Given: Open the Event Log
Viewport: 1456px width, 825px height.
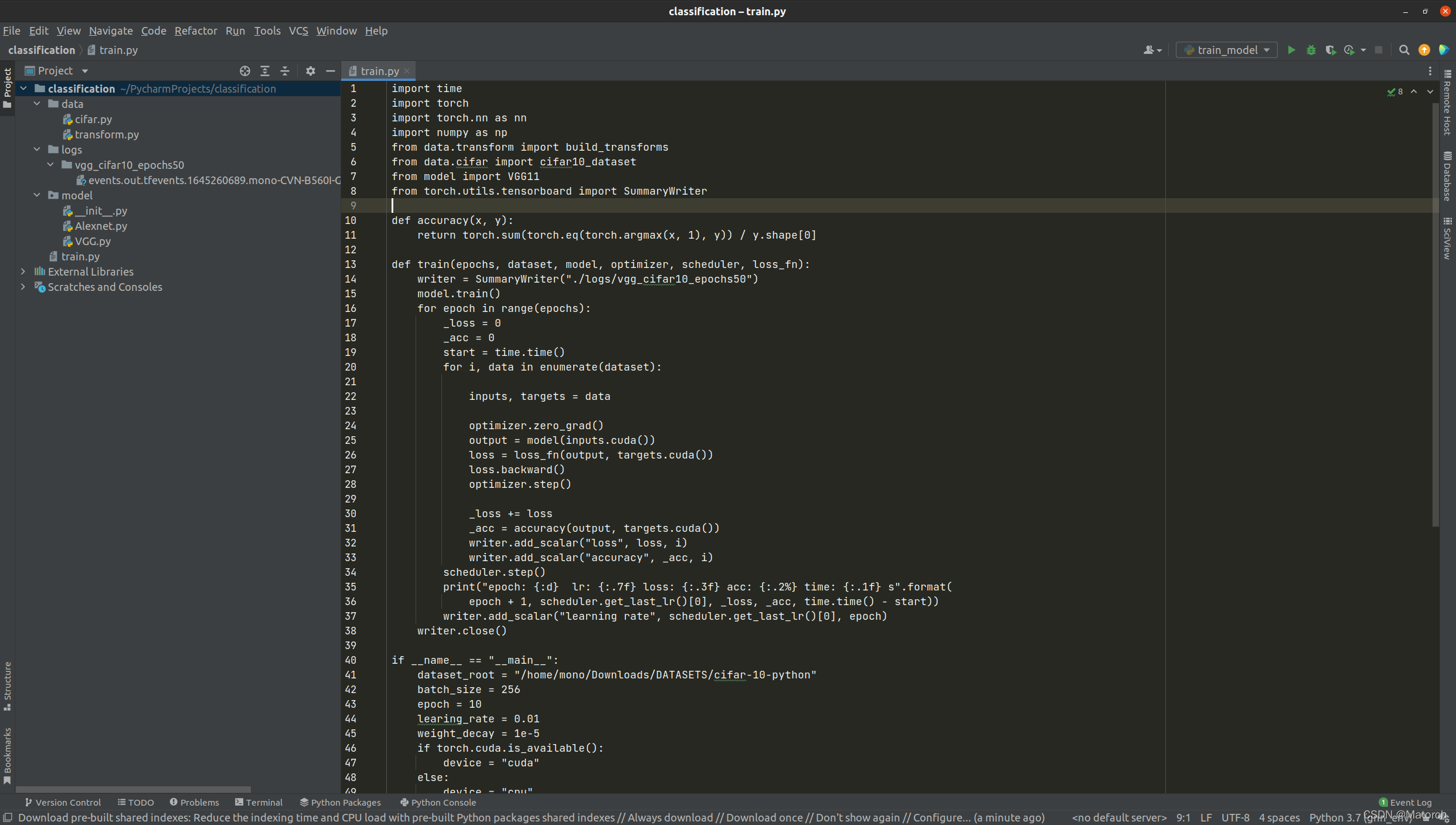Looking at the screenshot, I should click(1405, 802).
